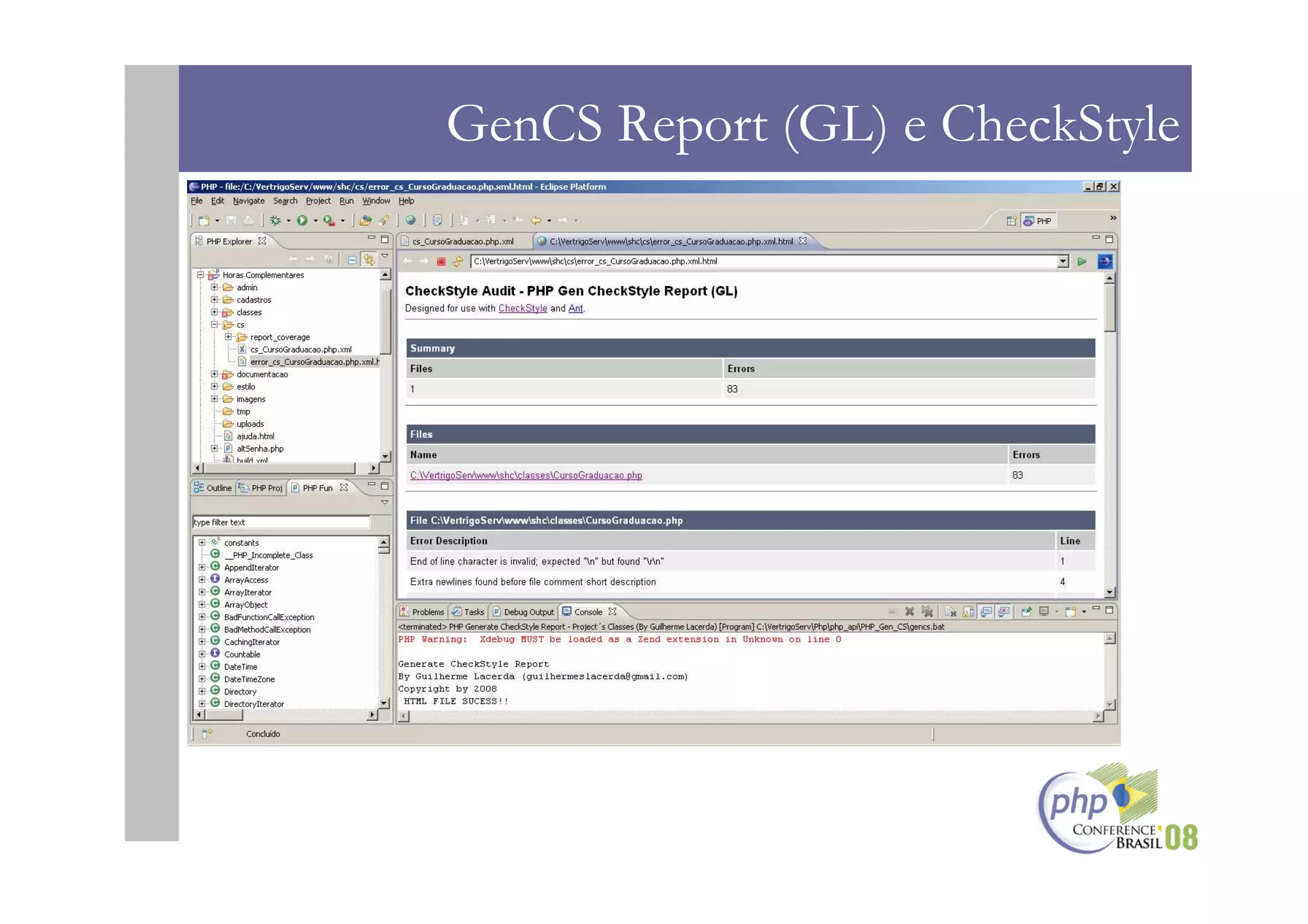Viewport: 1308px width, 924px height.
Task: Open the browser URL dropdown arrow
Action: point(1063,261)
